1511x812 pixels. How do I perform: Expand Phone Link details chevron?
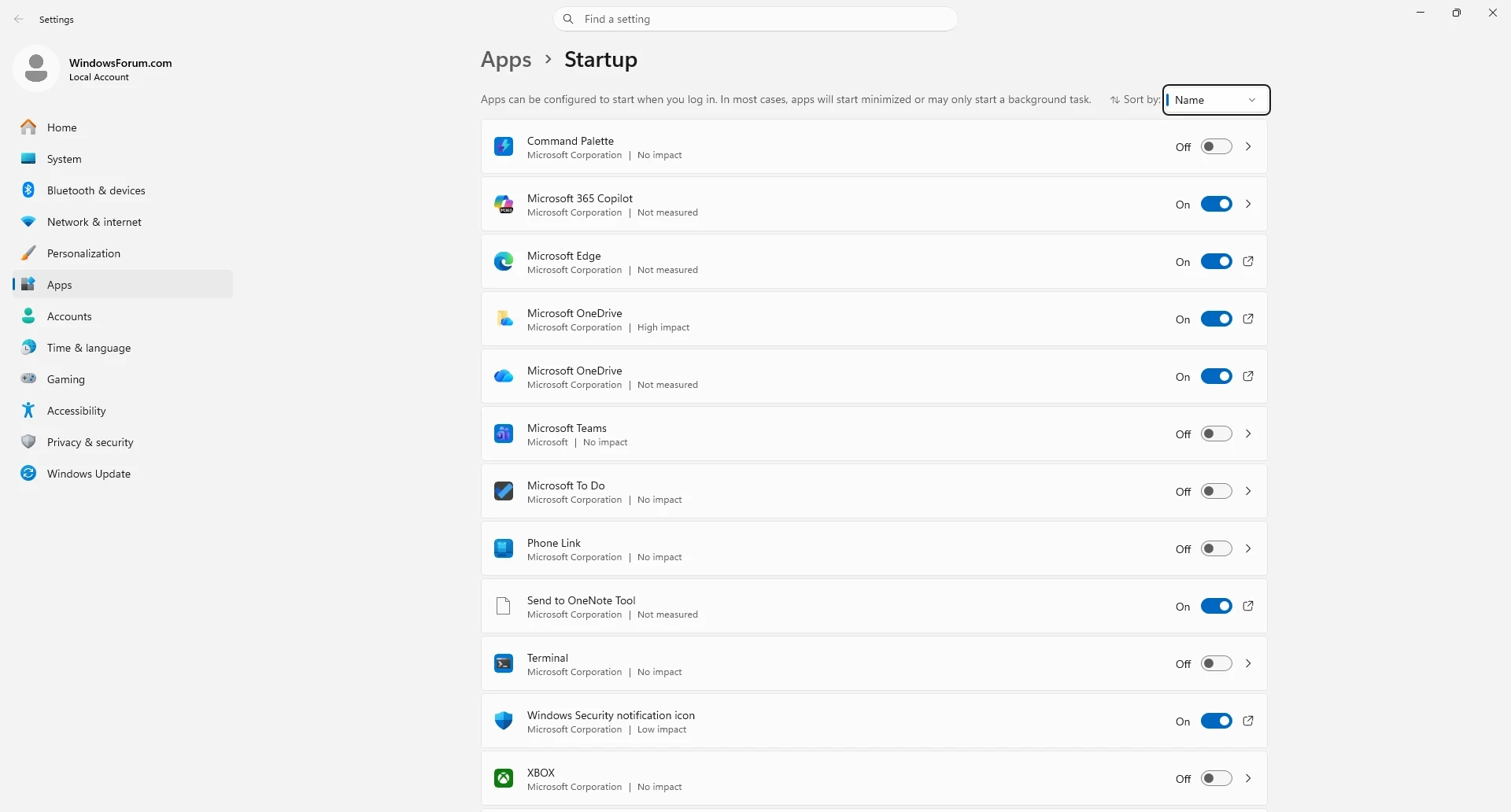(x=1248, y=549)
